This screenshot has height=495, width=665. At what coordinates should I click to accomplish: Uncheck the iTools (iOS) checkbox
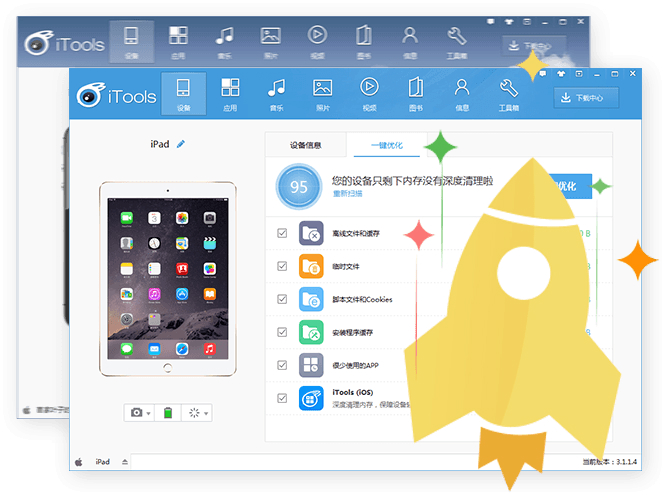pyautogui.click(x=282, y=398)
